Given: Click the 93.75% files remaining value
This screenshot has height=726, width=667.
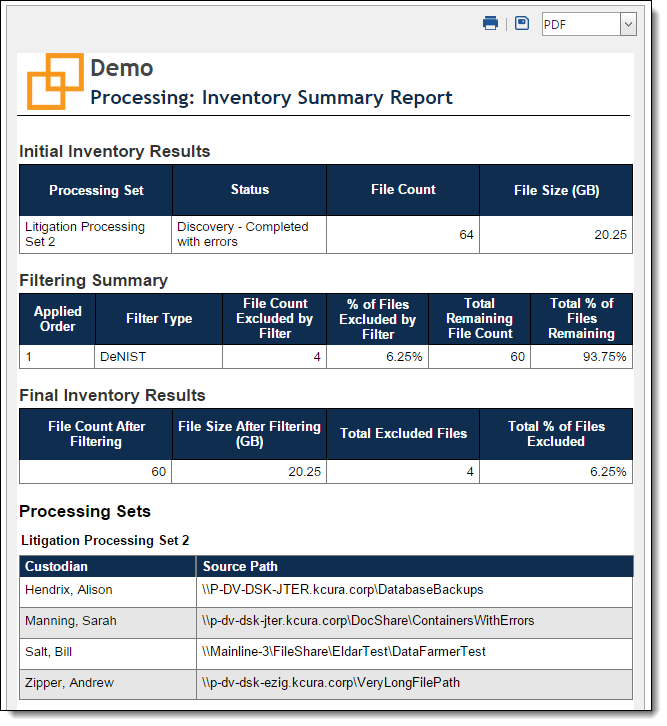Looking at the screenshot, I should (x=604, y=357).
